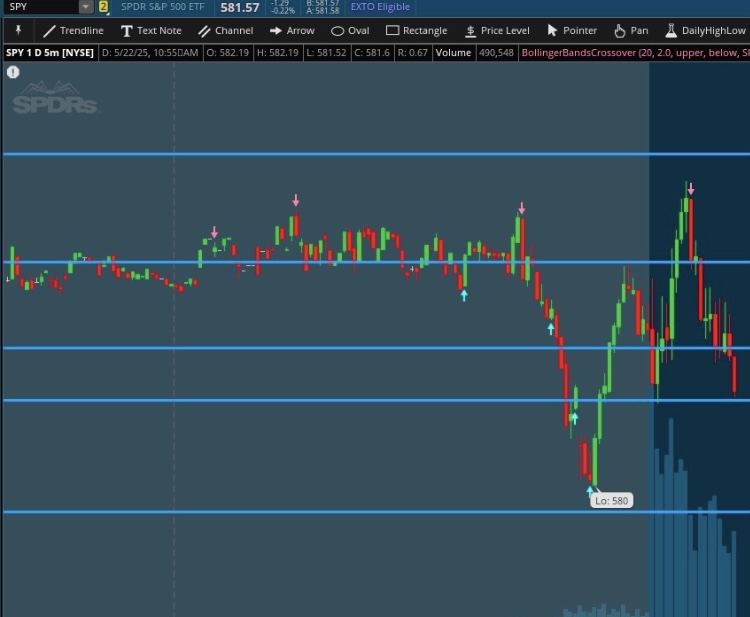Click the low price L: 581.52
Screen dimensions: 750x617
tap(326, 53)
